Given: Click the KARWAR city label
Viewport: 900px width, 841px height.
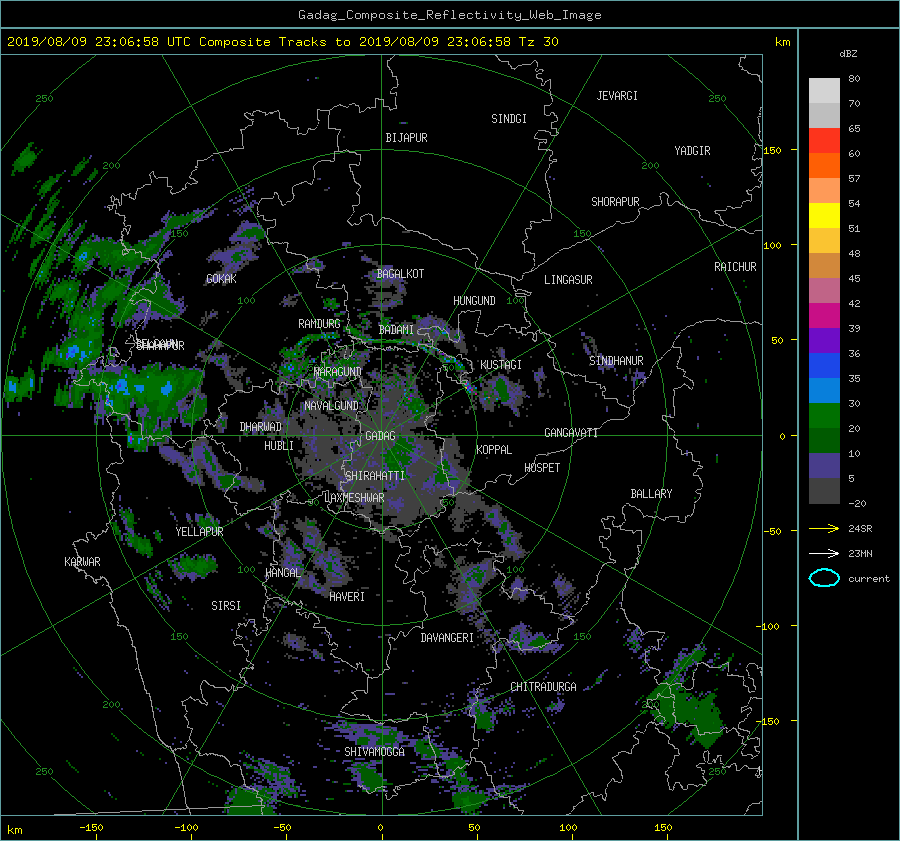Looking at the screenshot, I should pos(82,562).
